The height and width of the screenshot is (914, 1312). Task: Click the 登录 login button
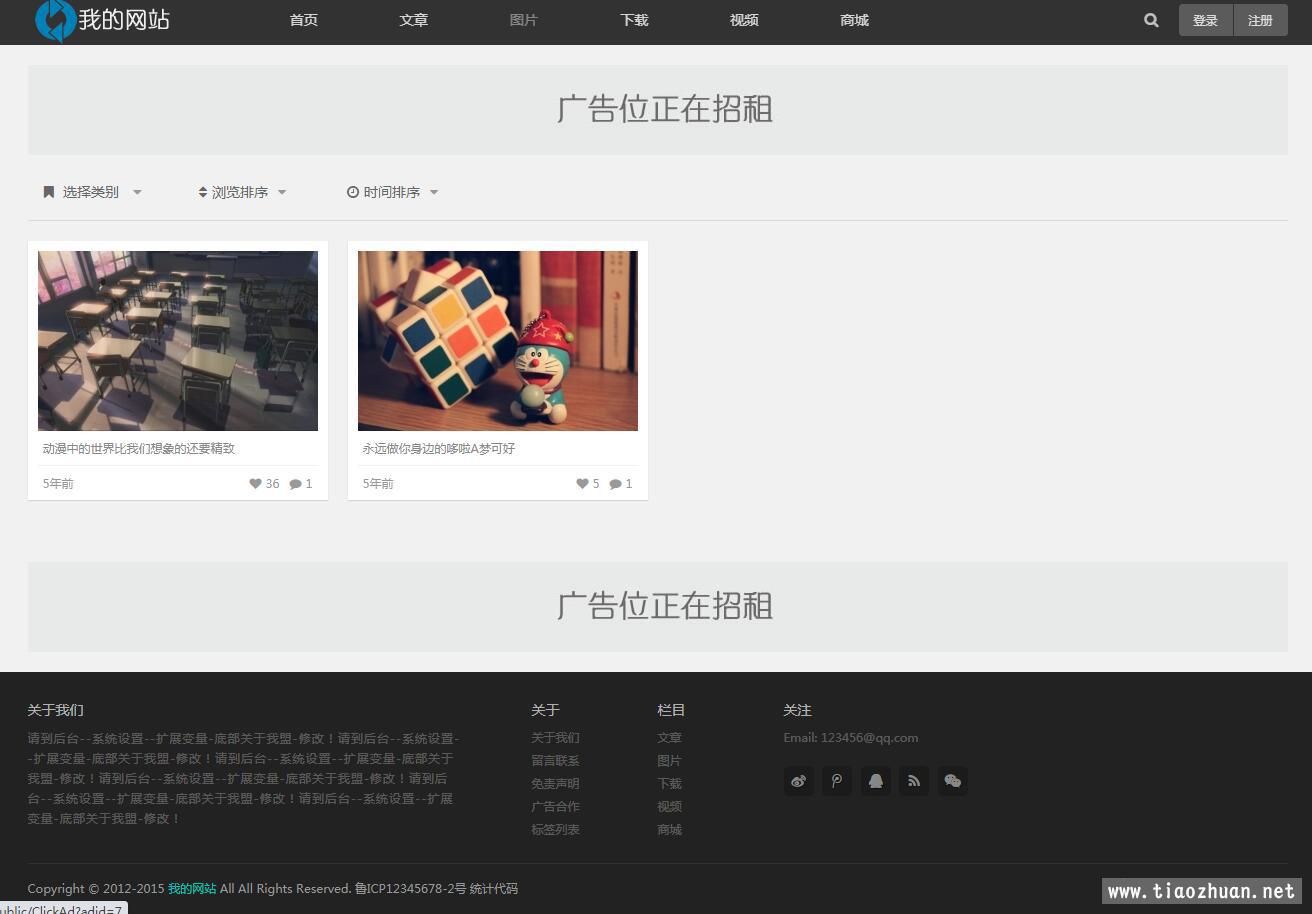(x=1205, y=20)
